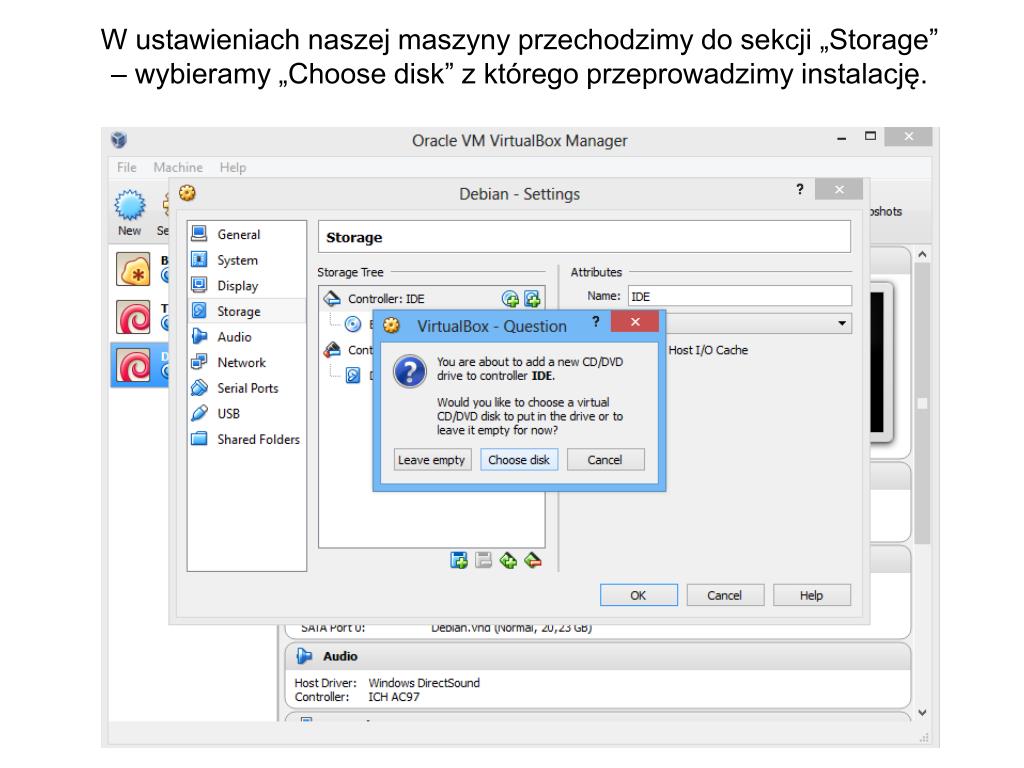This screenshot has width=1024, height=768.
Task: Open the Network settings category
Action: tap(246, 362)
